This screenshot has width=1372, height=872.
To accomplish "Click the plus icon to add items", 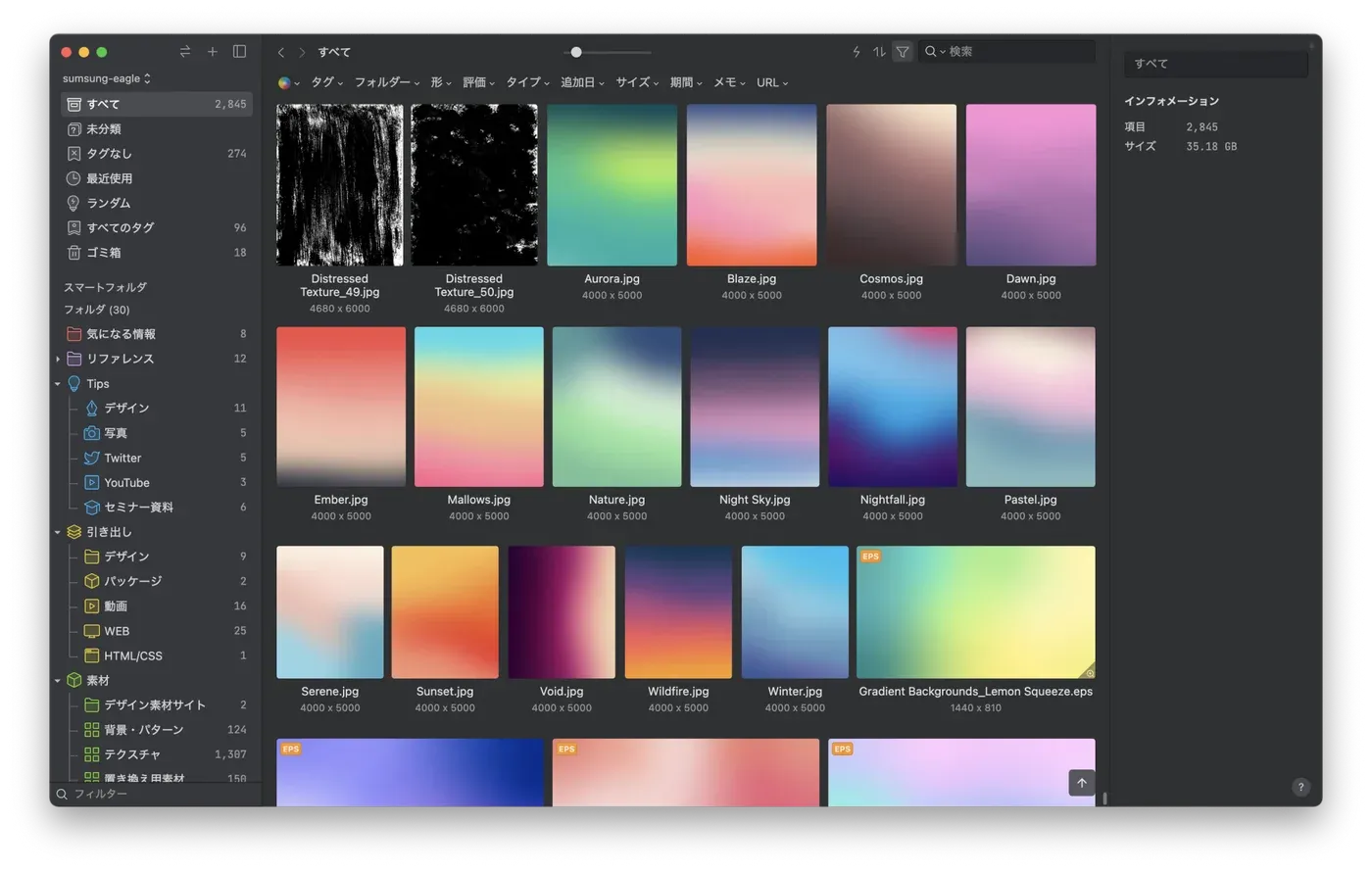I will click(212, 51).
